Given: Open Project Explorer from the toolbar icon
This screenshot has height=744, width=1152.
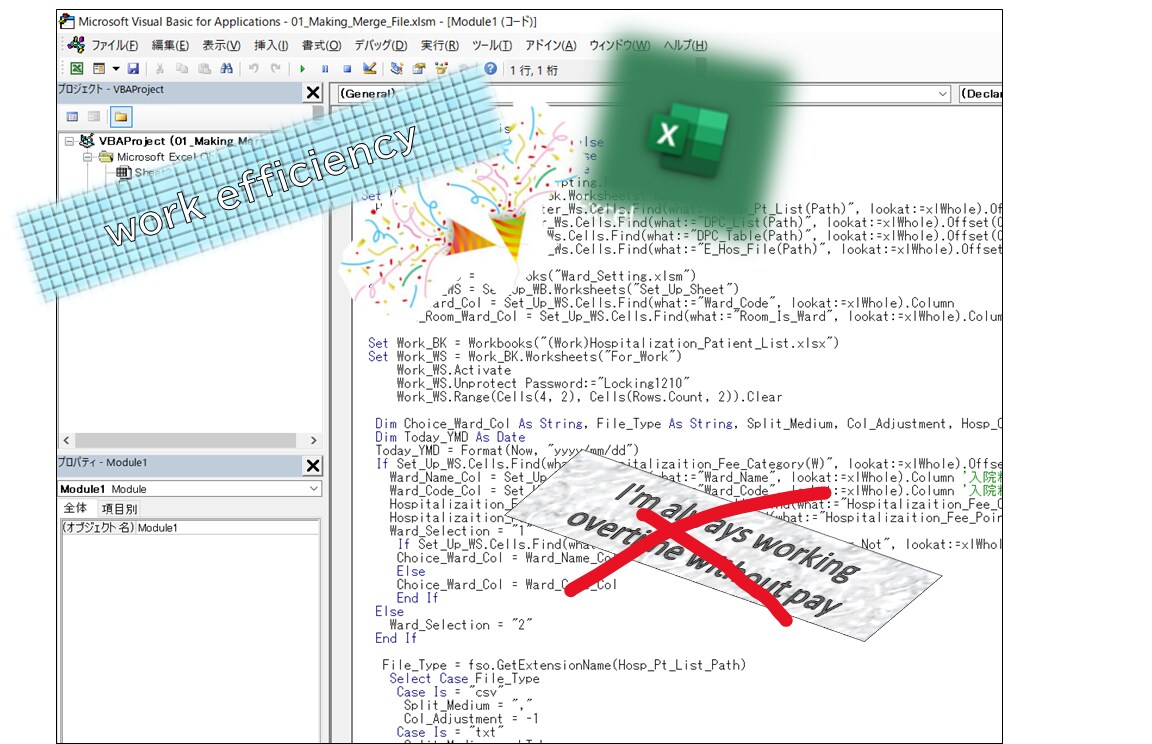Looking at the screenshot, I should pyautogui.click(x=397, y=68).
